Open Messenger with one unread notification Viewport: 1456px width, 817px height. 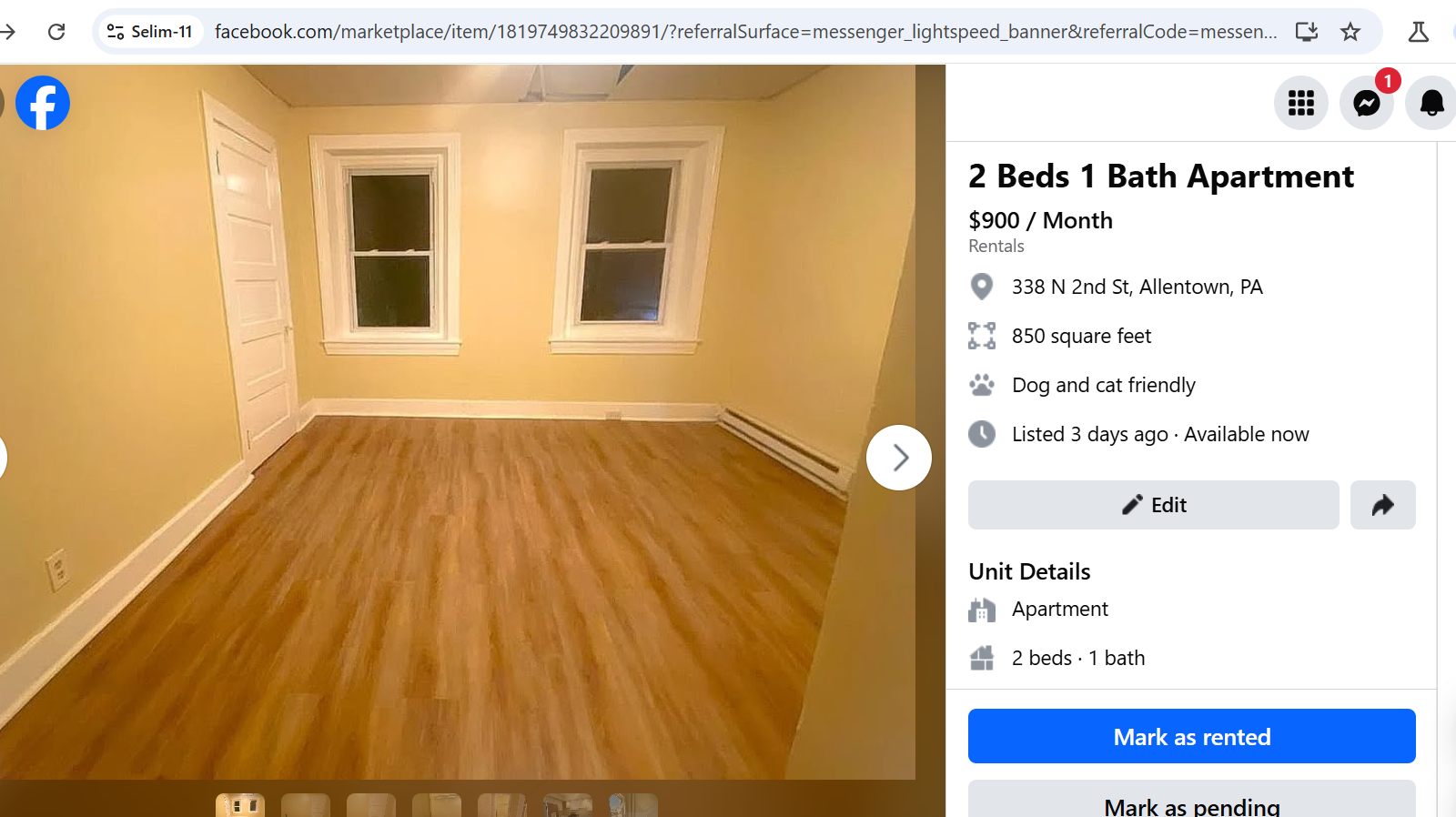pyautogui.click(x=1367, y=103)
